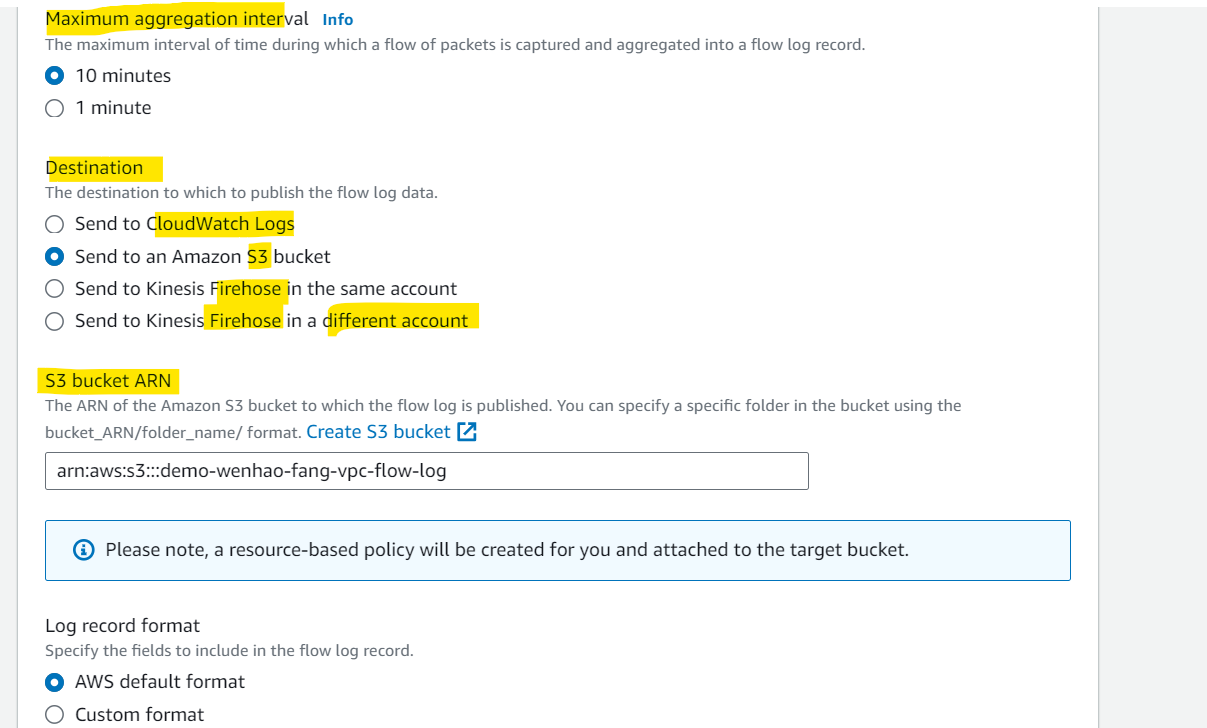The width and height of the screenshot is (1207, 728).
Task: Click the S3 bucket ARN input field
Action: tap(427, 471)
